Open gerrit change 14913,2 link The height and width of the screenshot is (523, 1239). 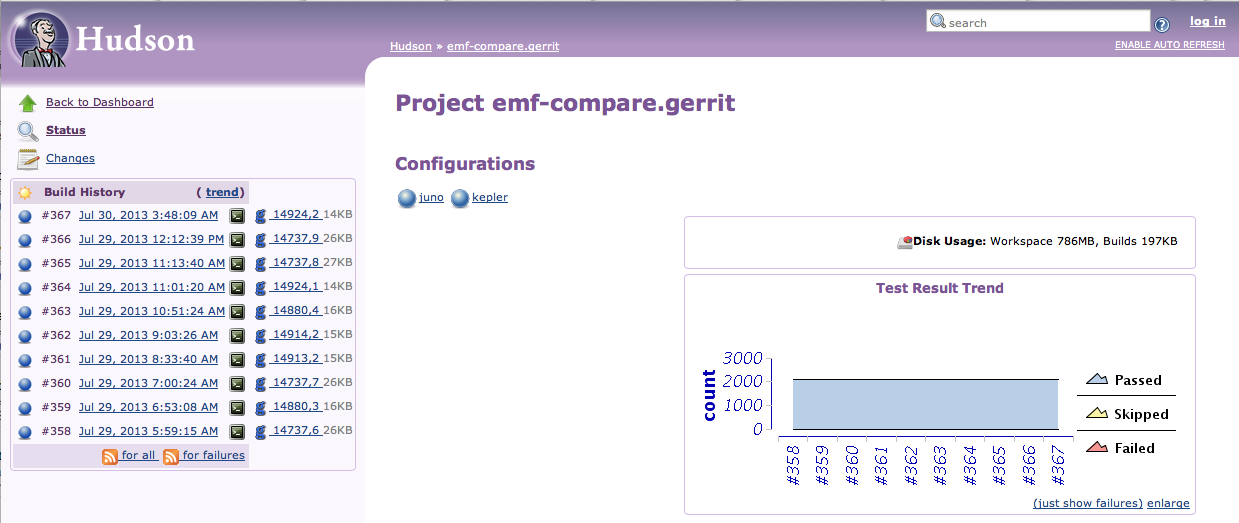coord(296,359)
